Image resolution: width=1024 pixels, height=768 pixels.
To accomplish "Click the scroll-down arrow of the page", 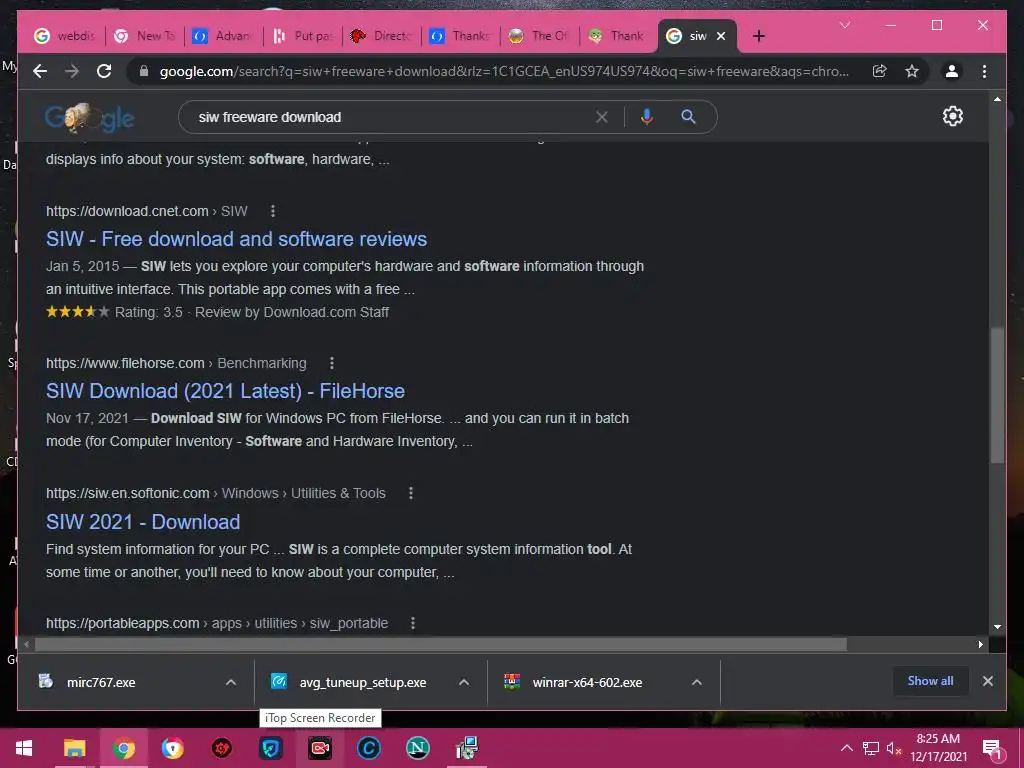I will click(x=997, y=627).
